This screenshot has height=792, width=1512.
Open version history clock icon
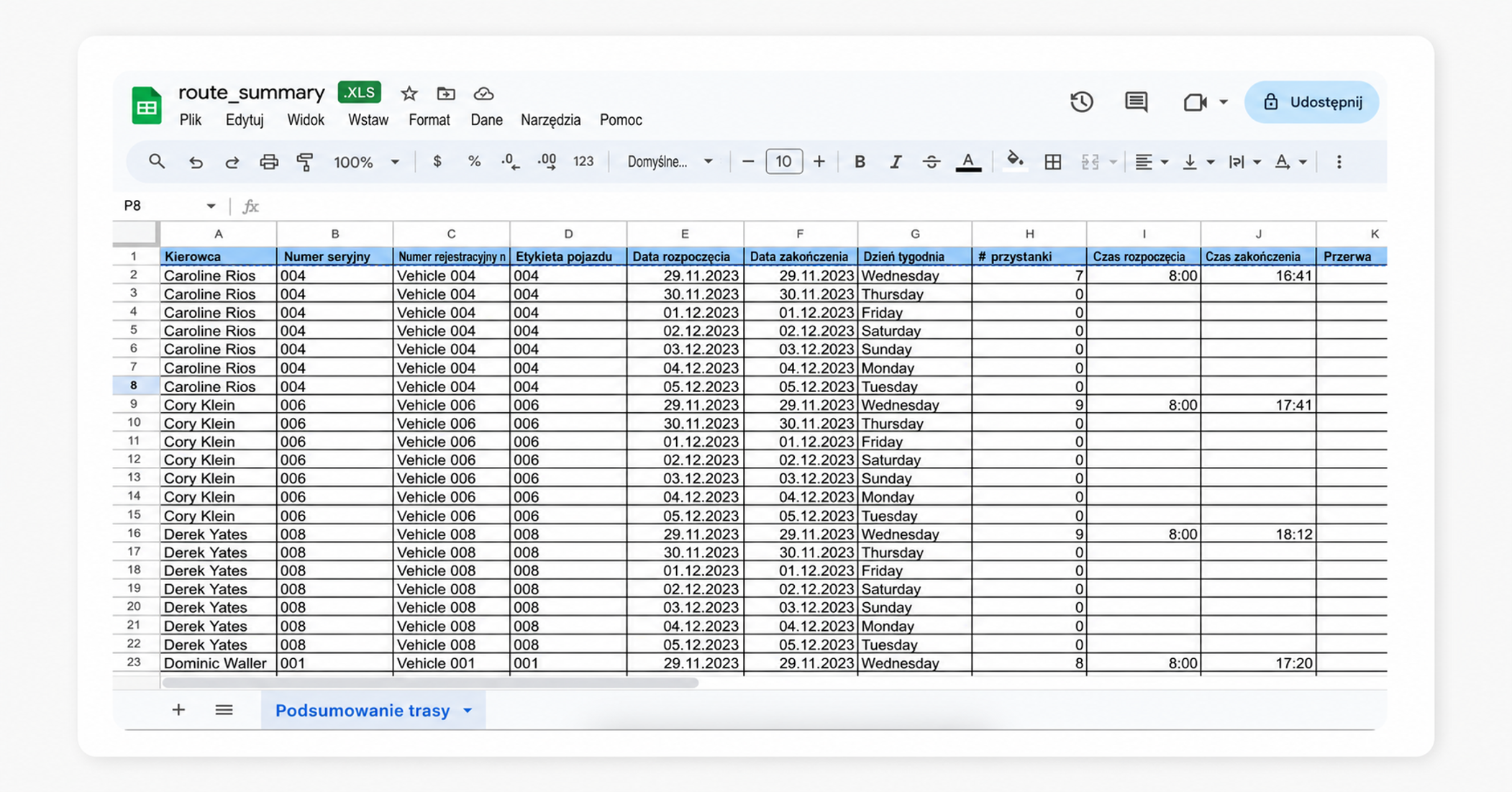click(1081, 102)
